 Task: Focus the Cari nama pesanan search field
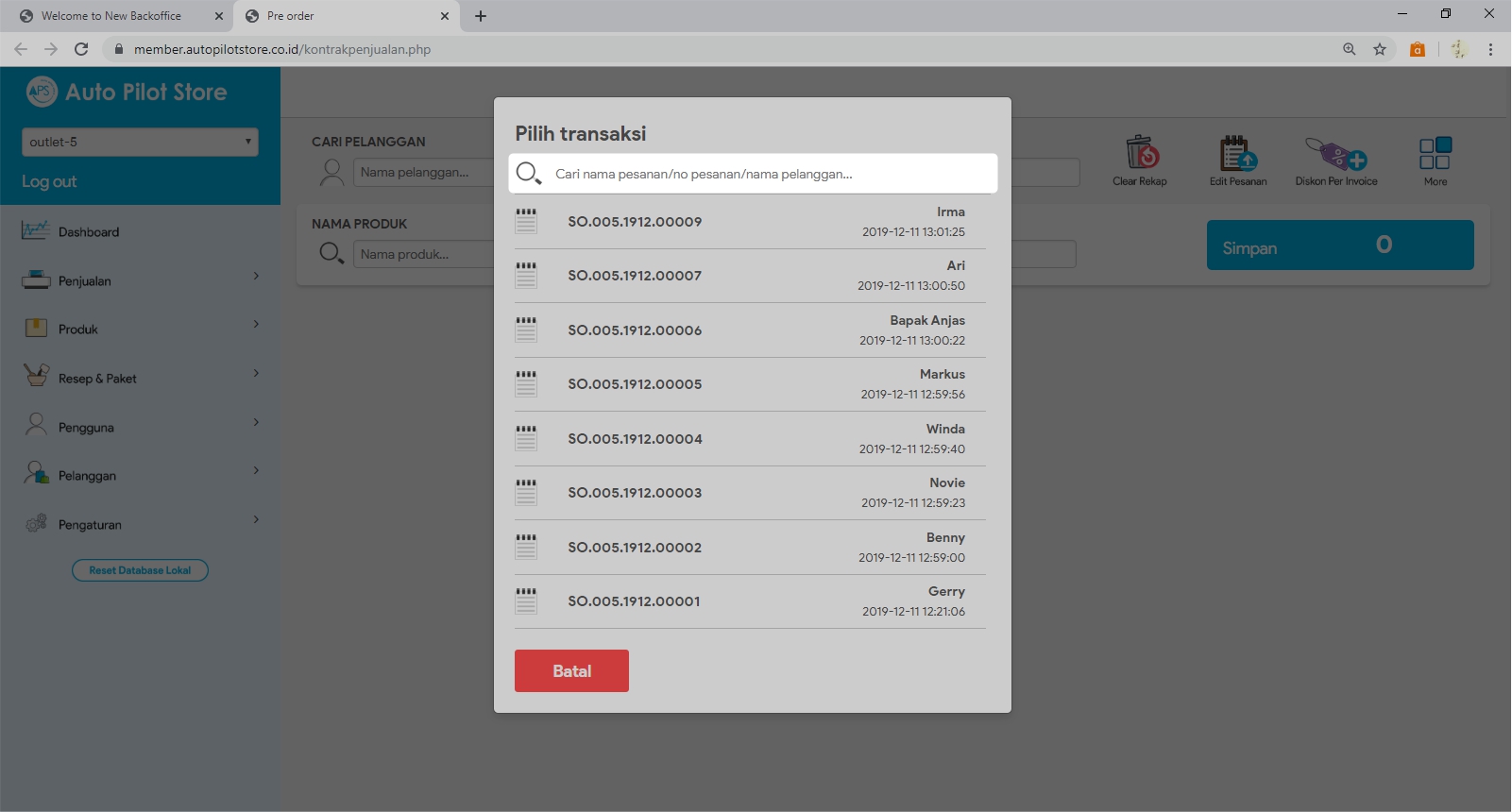(770, 174)
